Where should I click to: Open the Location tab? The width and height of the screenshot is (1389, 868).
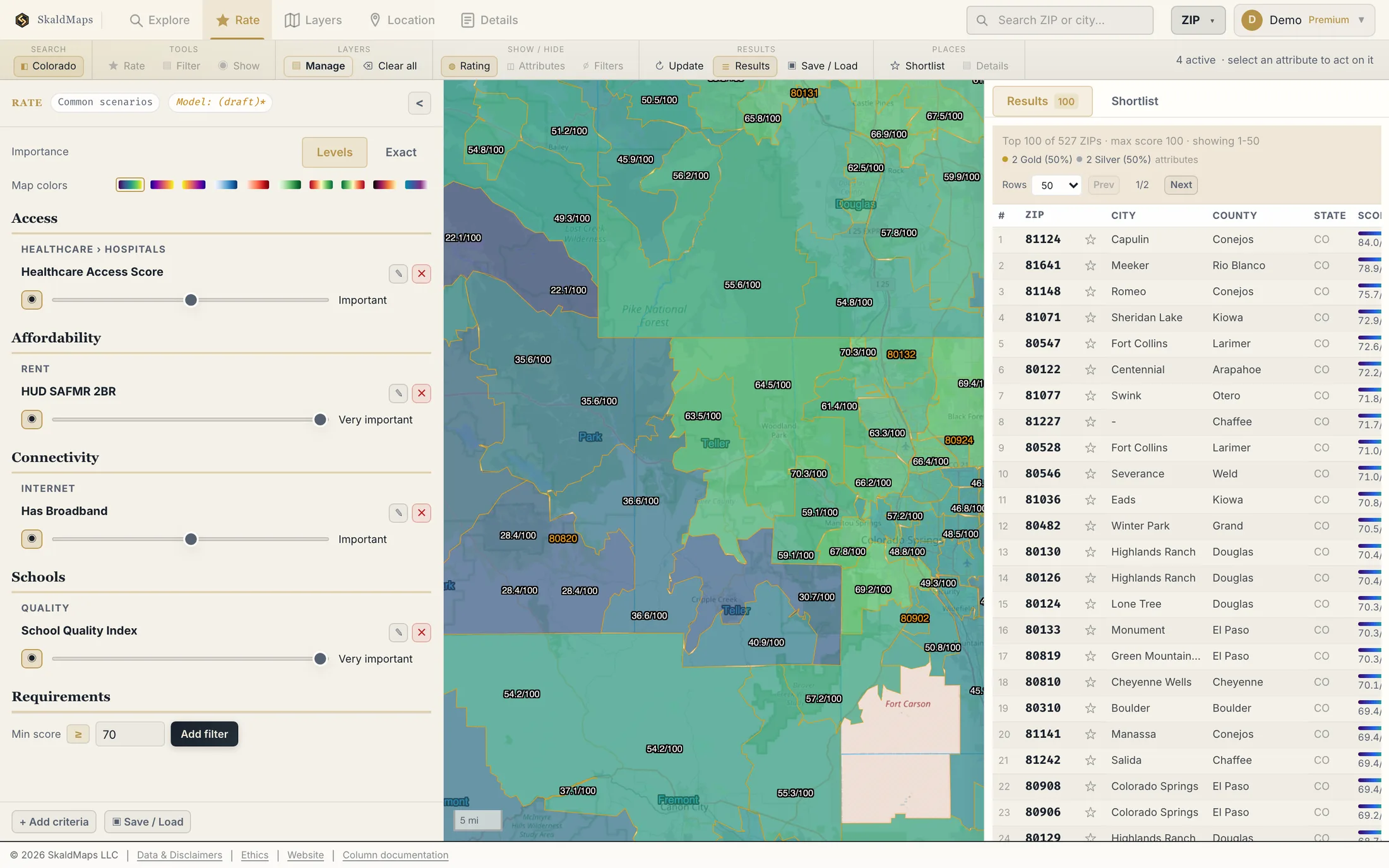point(402,20)
